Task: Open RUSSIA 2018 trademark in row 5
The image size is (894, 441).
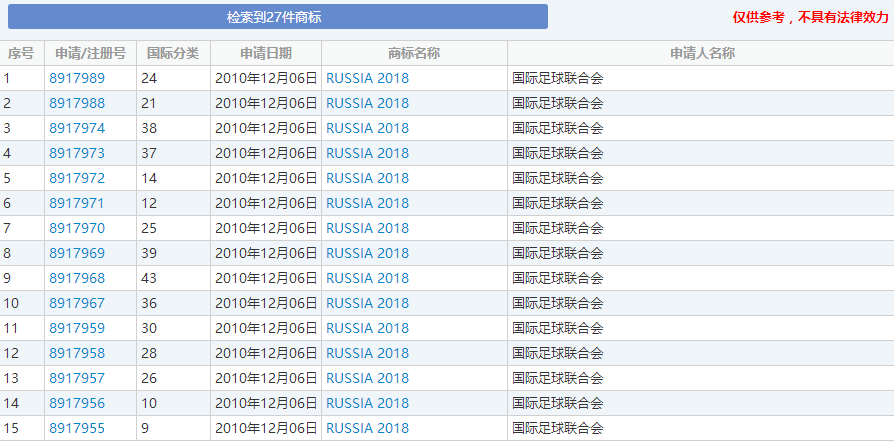Action: (368, 179)
